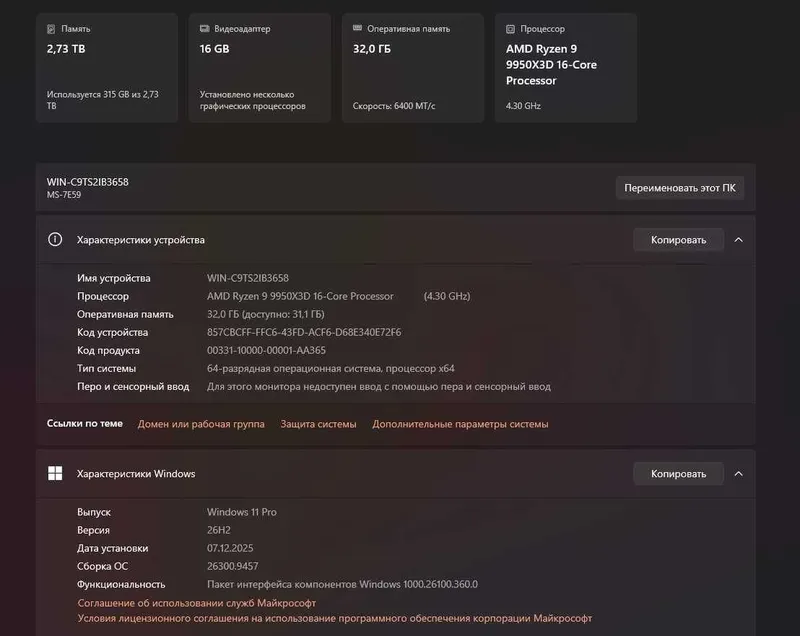Click Используется 315 GB из 2,73 TB text
800x636 pixels.
point(103,100)
